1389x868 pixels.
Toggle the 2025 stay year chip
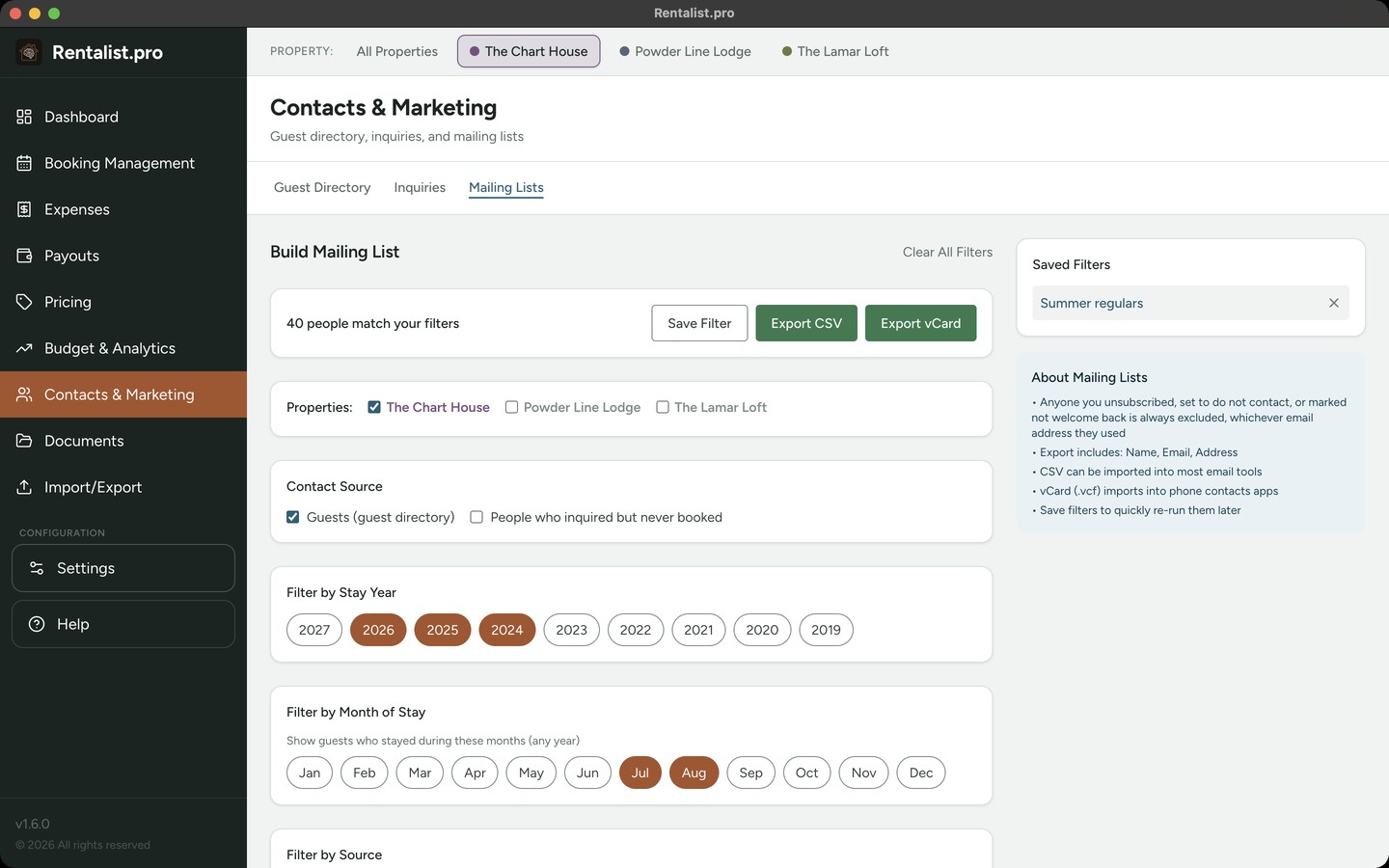(x=443, y=630)
